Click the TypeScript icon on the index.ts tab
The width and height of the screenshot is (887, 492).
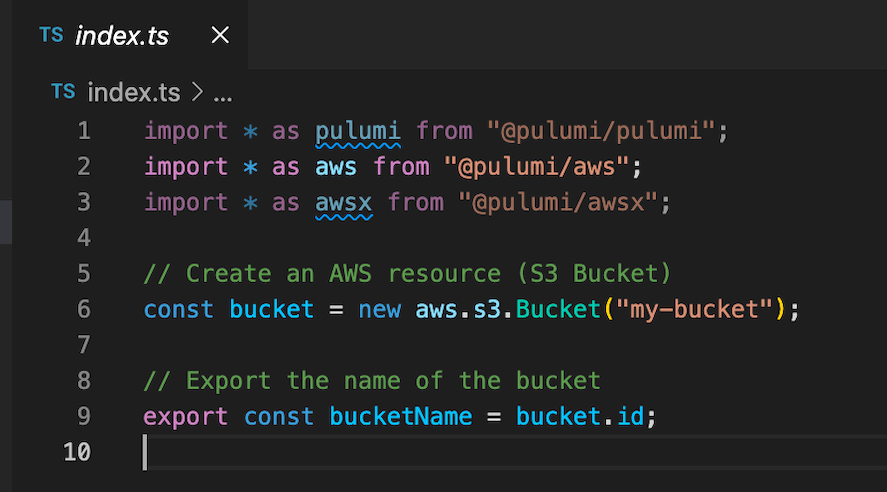point(51,35)
